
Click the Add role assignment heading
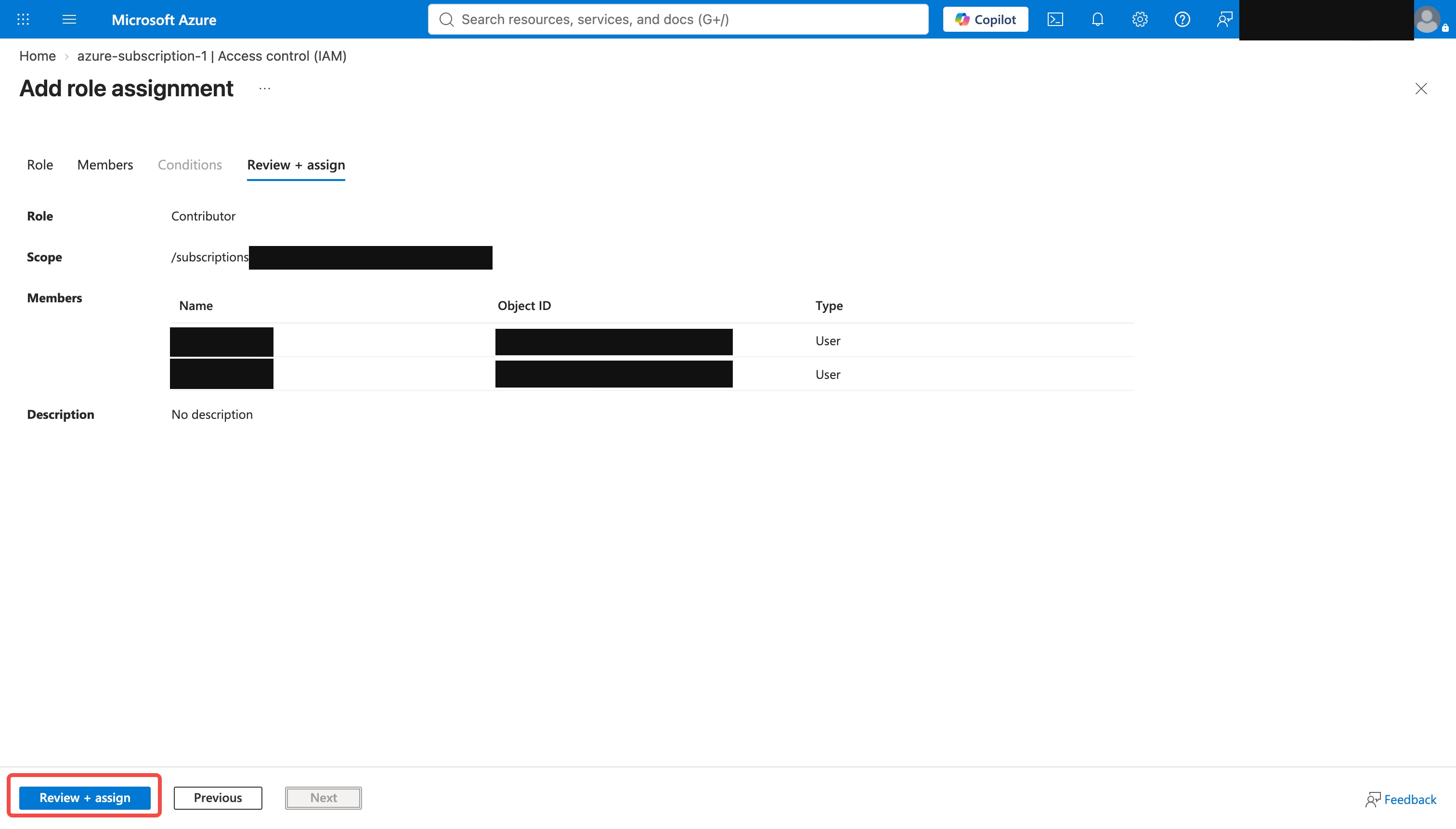pyautogui.click(x=126, y=88)
